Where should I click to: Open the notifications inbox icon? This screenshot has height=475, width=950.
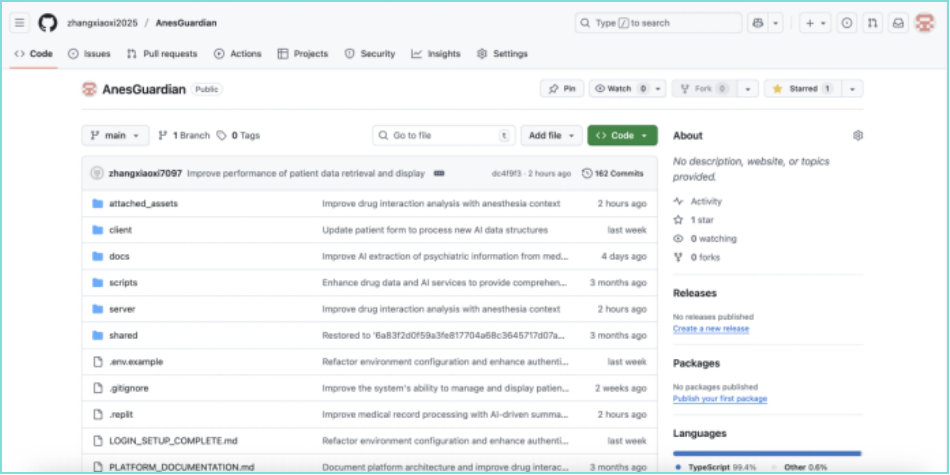[898, 23]
